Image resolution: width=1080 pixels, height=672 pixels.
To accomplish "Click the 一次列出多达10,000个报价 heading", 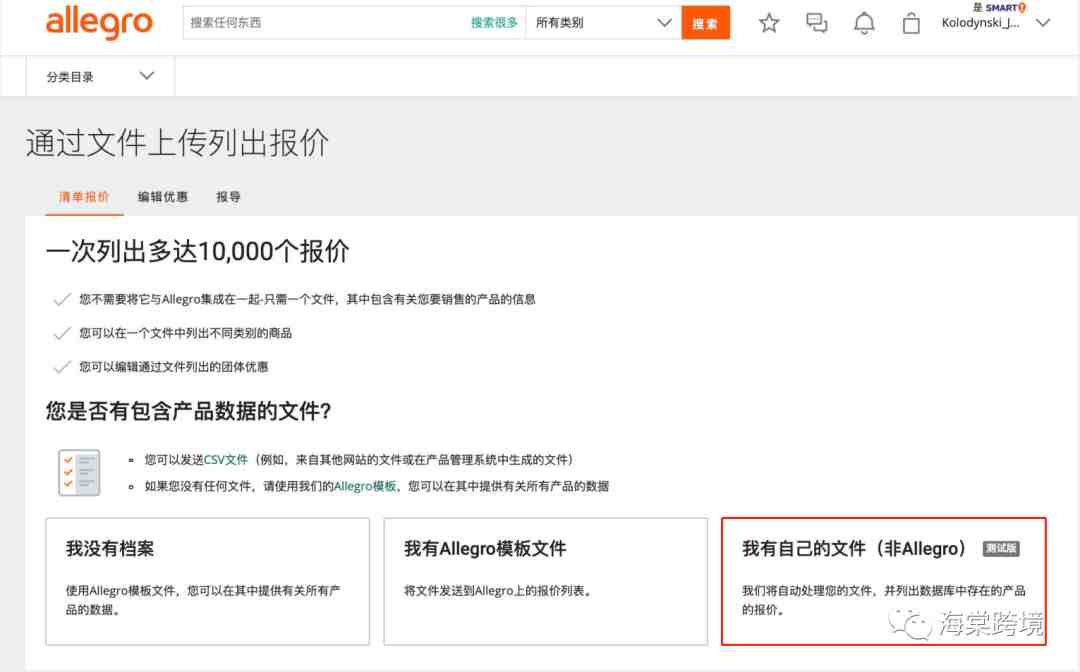I will tap(198, 251).
